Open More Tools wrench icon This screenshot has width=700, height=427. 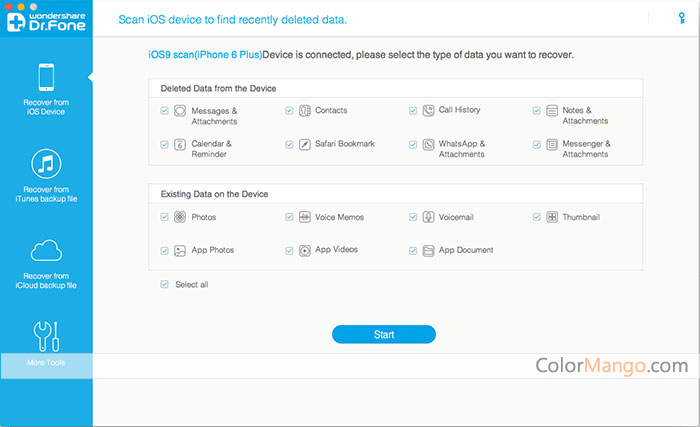(46, 336)
